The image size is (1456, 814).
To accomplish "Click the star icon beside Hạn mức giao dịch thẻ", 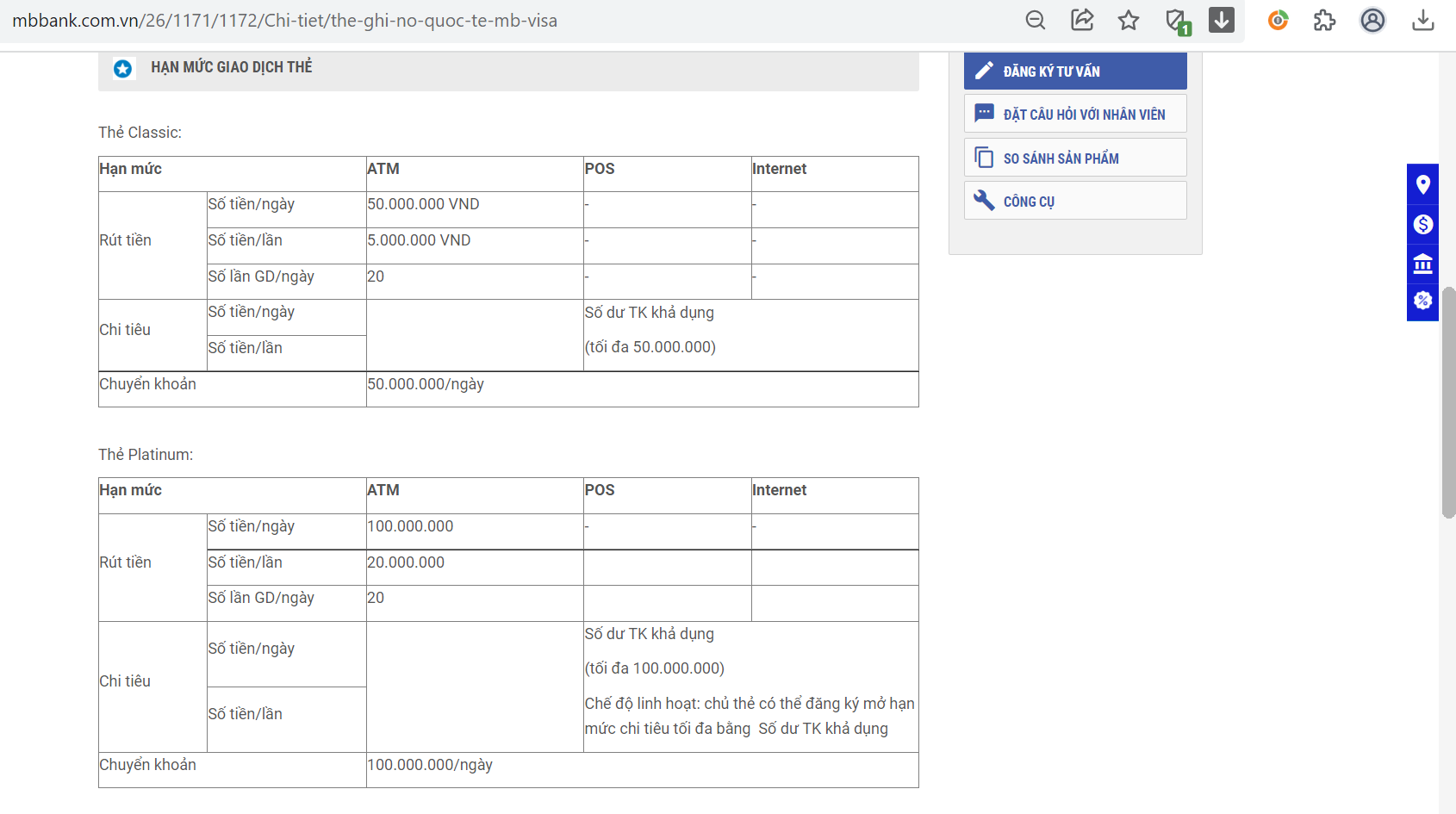I will click(123, 68).
